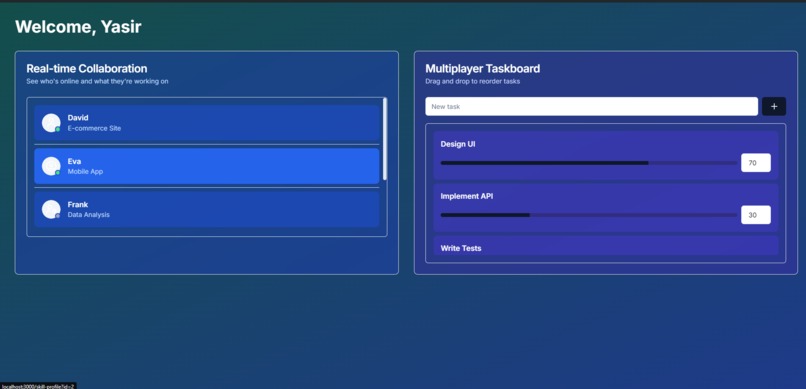Click the collaborators list scrollbar
Screen dimensions: 806x389
(385, 139)
